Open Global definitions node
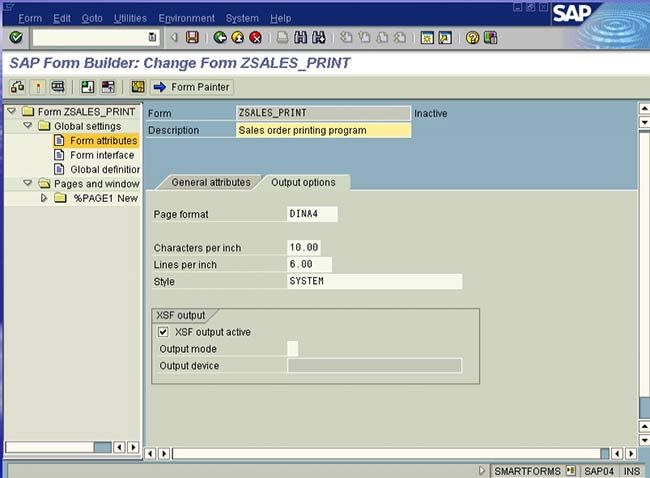Image resolution: width=650 pixels, height=478 pixels. tap(105, 170)
